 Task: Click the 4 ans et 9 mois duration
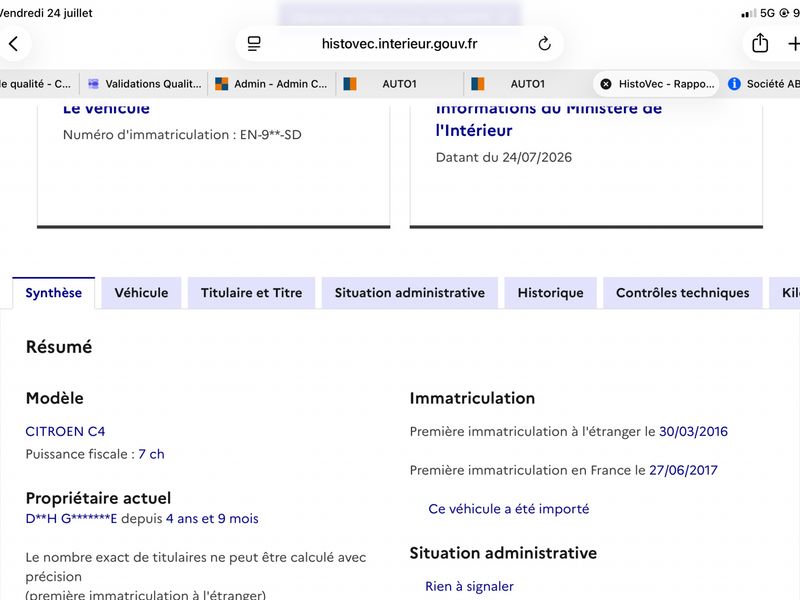(x=212, y=519)
